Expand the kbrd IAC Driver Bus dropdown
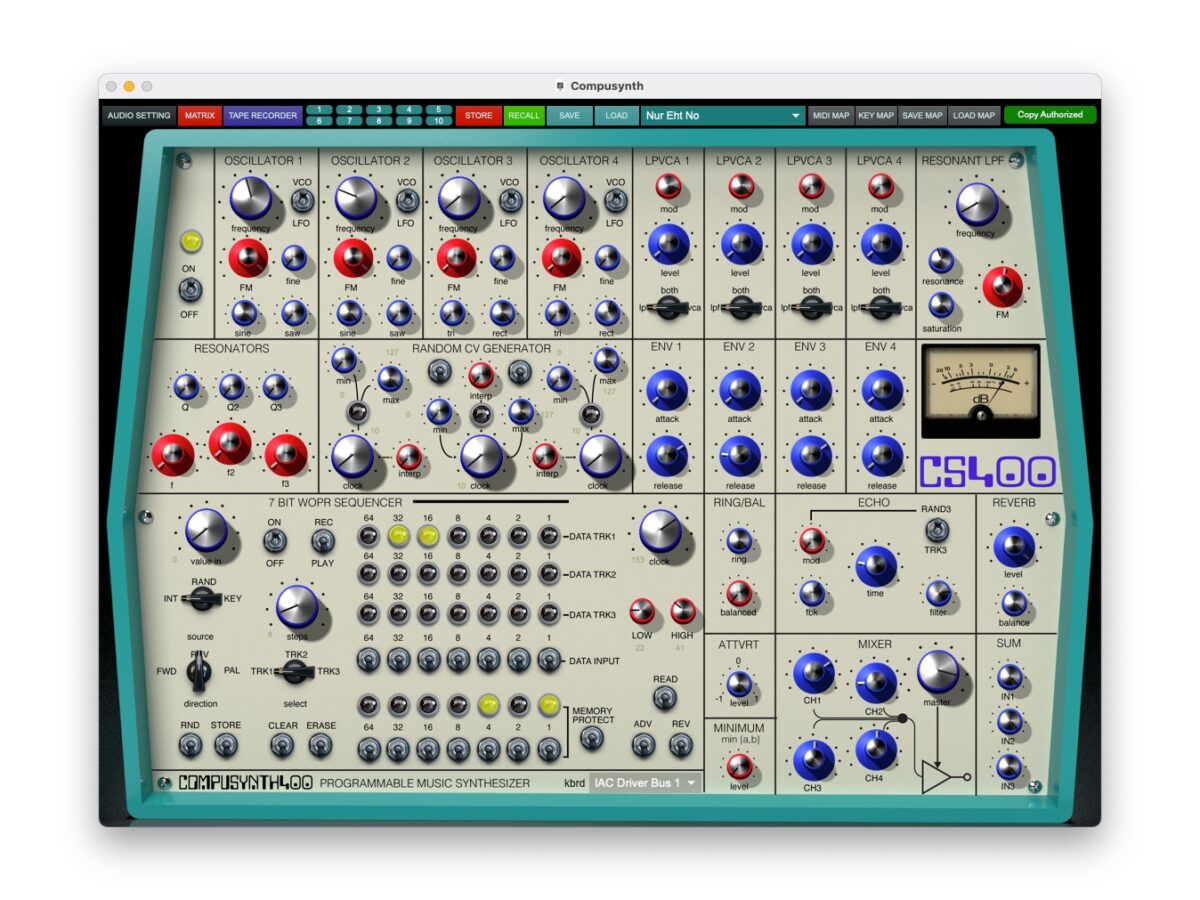Image resolution: width=1200 pixels, height=900 pixels. click(645, 782)
